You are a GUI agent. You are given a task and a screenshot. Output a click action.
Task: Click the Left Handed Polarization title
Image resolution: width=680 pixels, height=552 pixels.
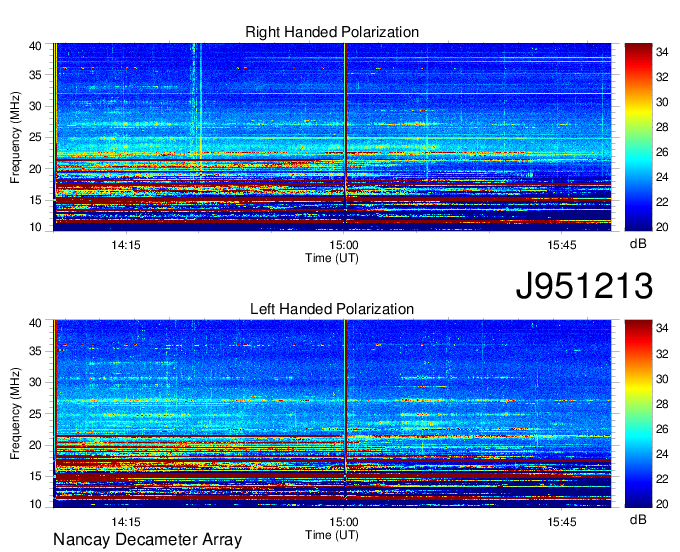tap(332, 309)
